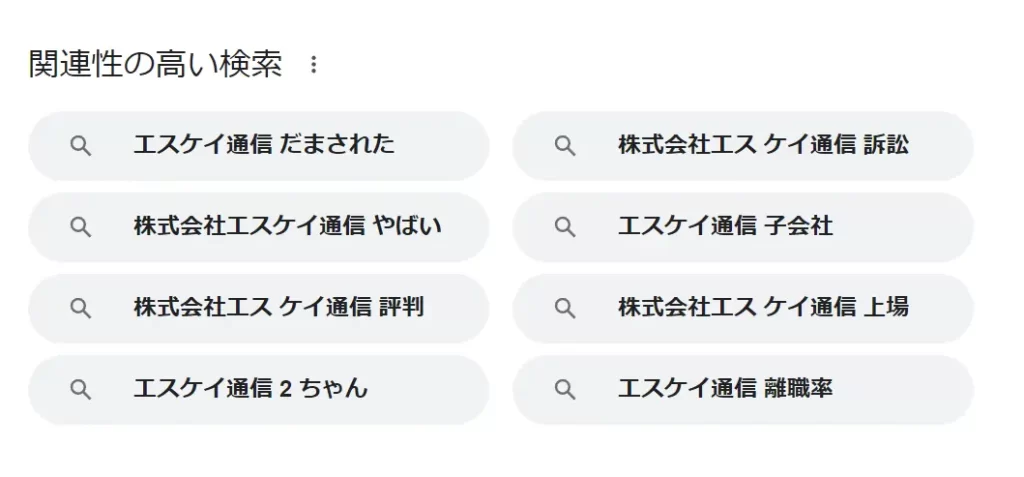1024x477 pixels.
Task: Search for エスケイ通信 だまされた
Action: (264, 145)
